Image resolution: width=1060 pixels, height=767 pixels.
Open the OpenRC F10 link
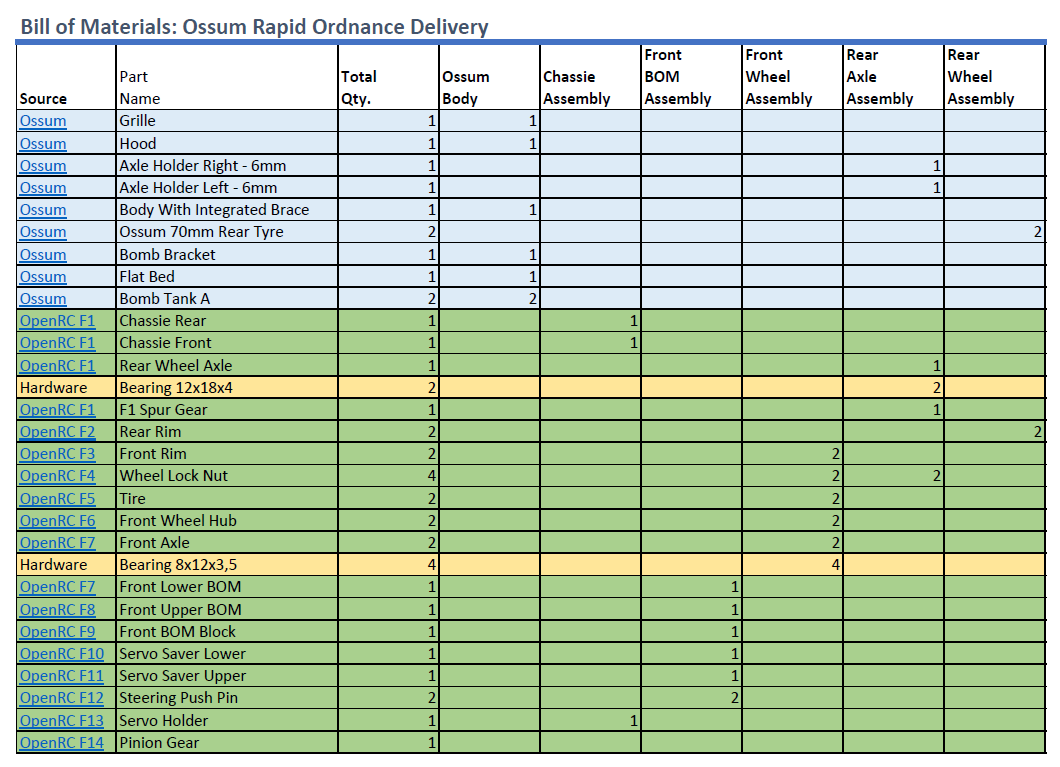pyautogui.click(x=62, y=654)
